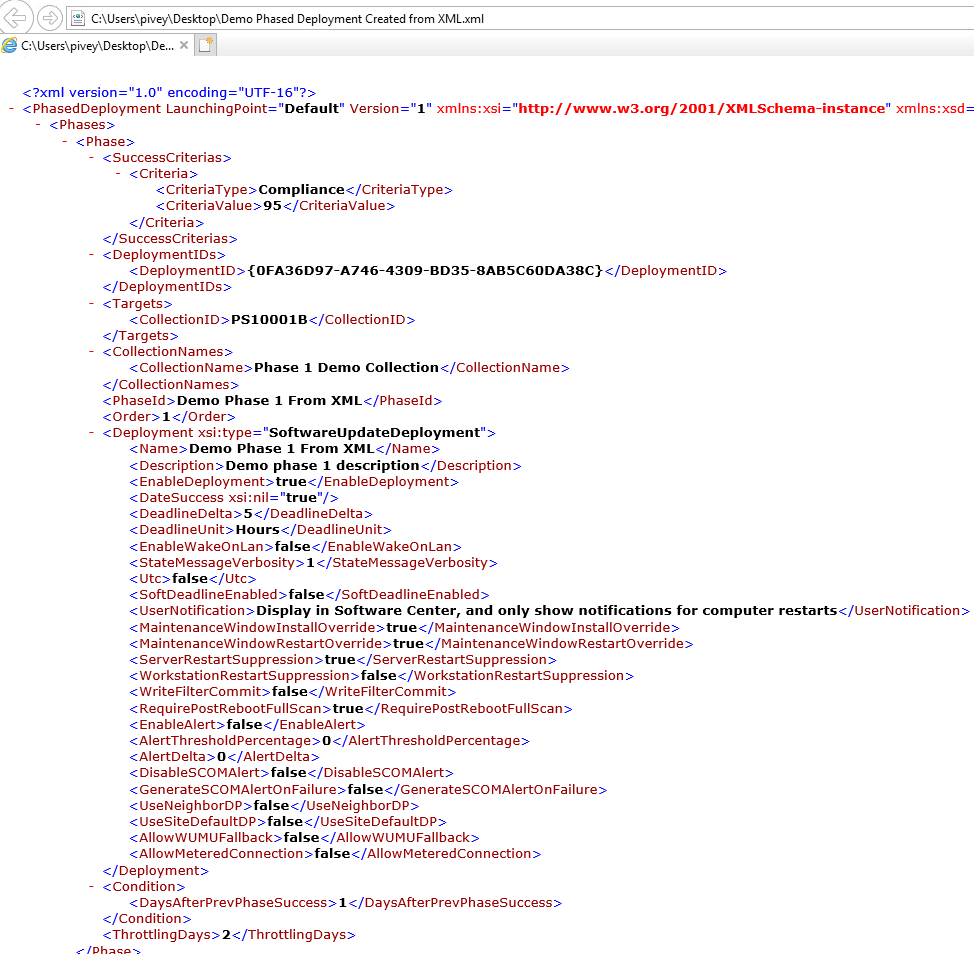Click the SoftDeadlineEnabled false value
Viewport: 974px width, 954px height.
tap(307, 595)
